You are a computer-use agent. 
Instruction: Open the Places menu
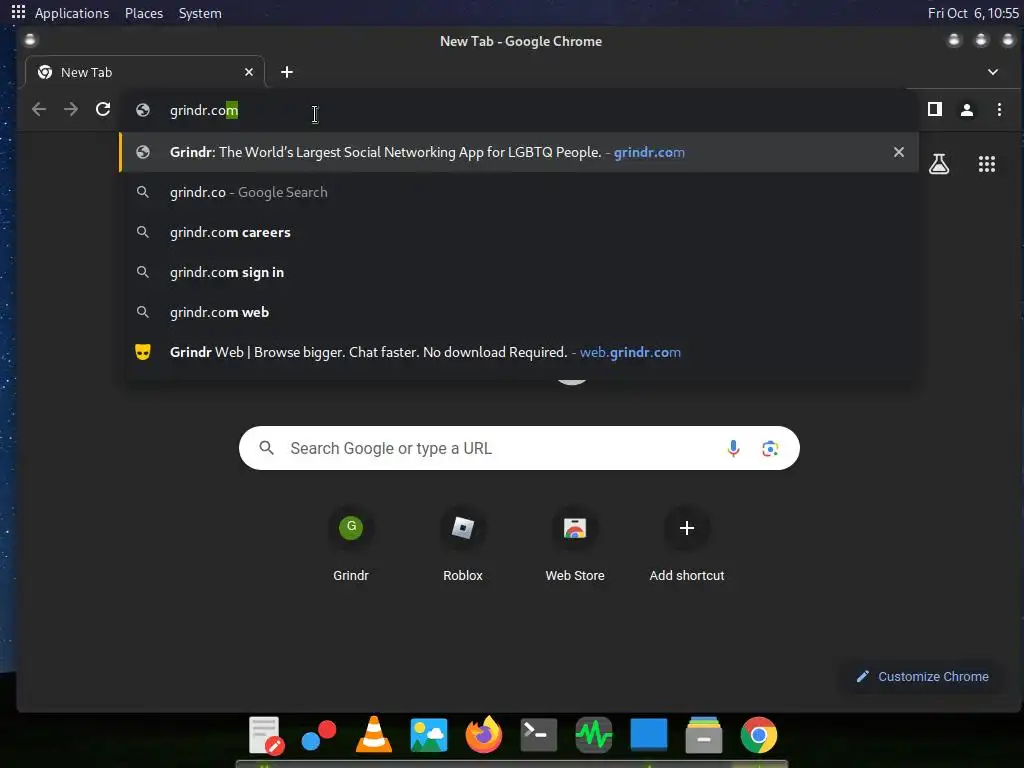(x=144, y=13)
